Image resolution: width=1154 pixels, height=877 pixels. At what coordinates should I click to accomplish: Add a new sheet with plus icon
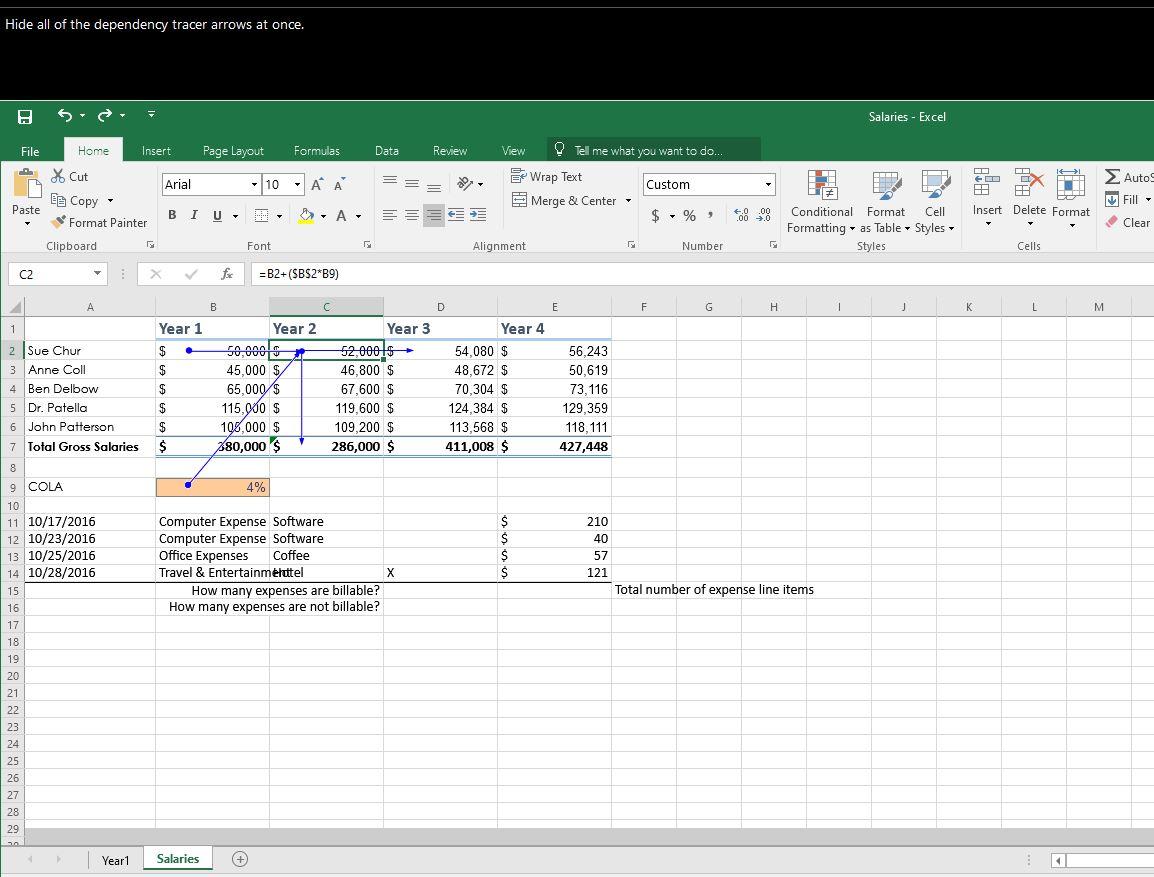point(240,859)
